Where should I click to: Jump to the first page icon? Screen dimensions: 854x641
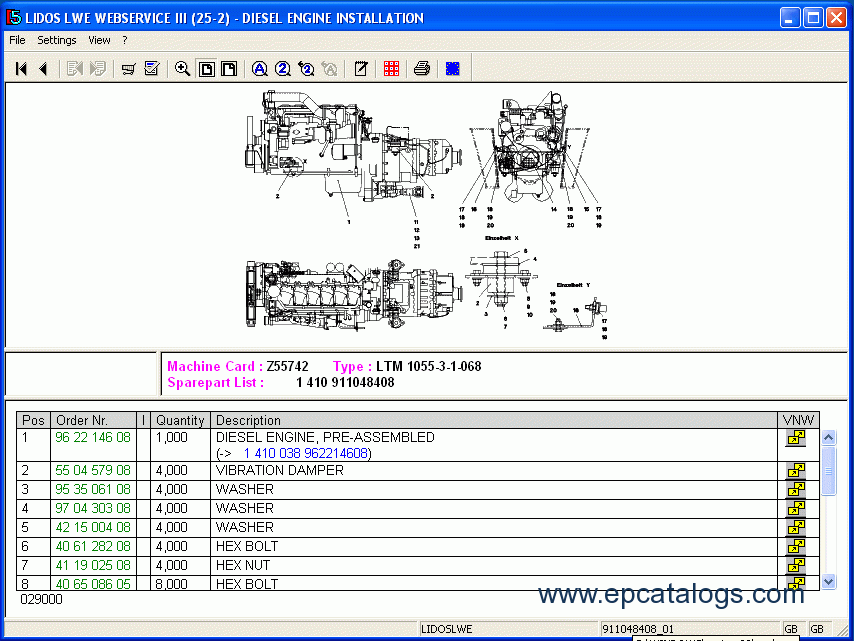pos(21,69)
